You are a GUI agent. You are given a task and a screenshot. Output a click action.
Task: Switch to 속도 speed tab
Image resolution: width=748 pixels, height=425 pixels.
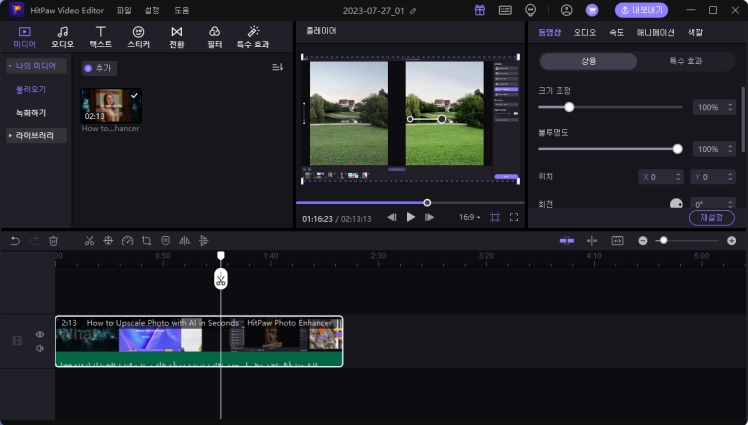tap(616, 32)
